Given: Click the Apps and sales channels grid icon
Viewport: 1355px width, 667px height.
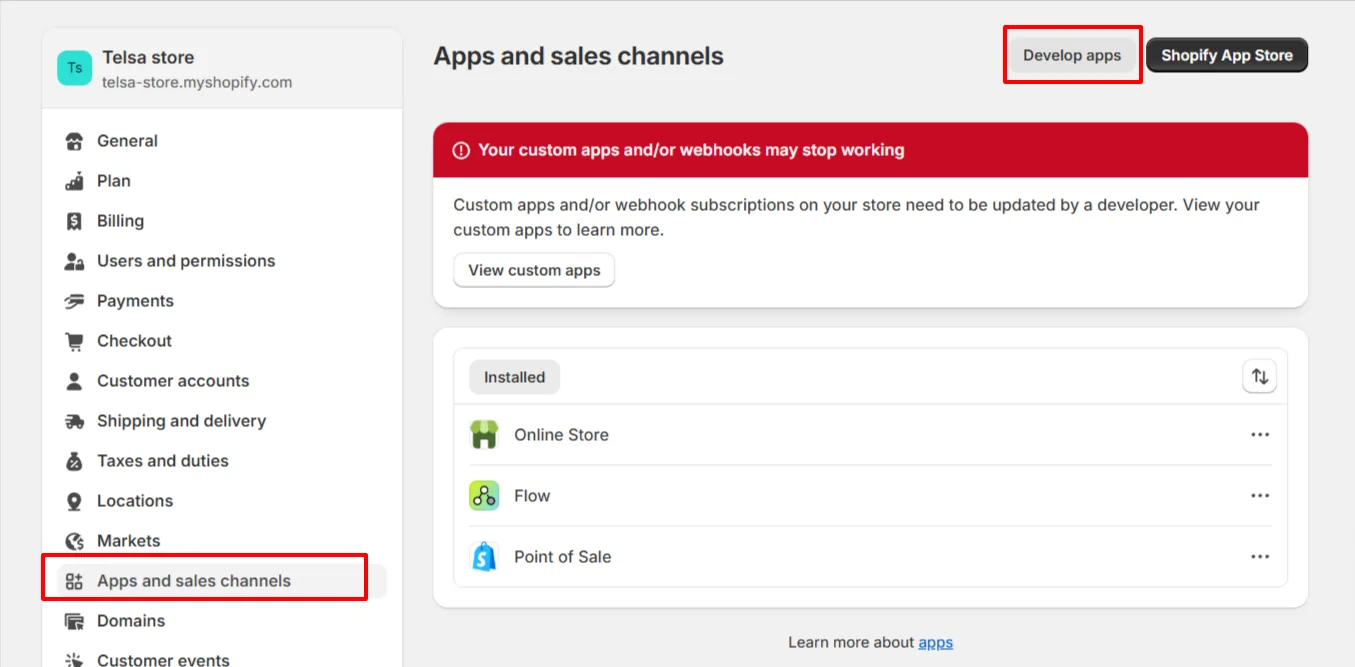Looking at the screenshot, I should click(x=74, y=581).
